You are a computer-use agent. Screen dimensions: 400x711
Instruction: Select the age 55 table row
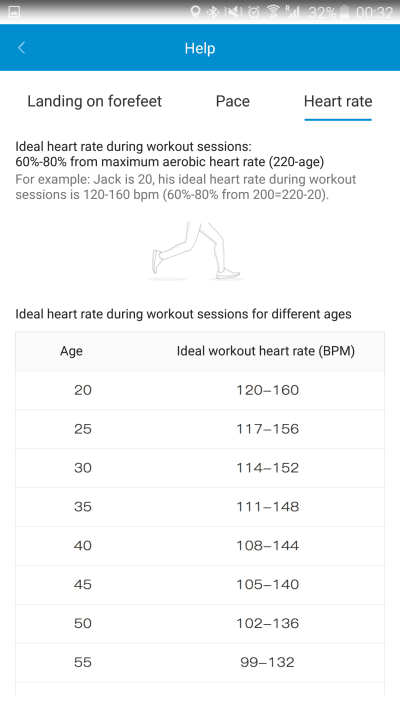click(200, 662)
